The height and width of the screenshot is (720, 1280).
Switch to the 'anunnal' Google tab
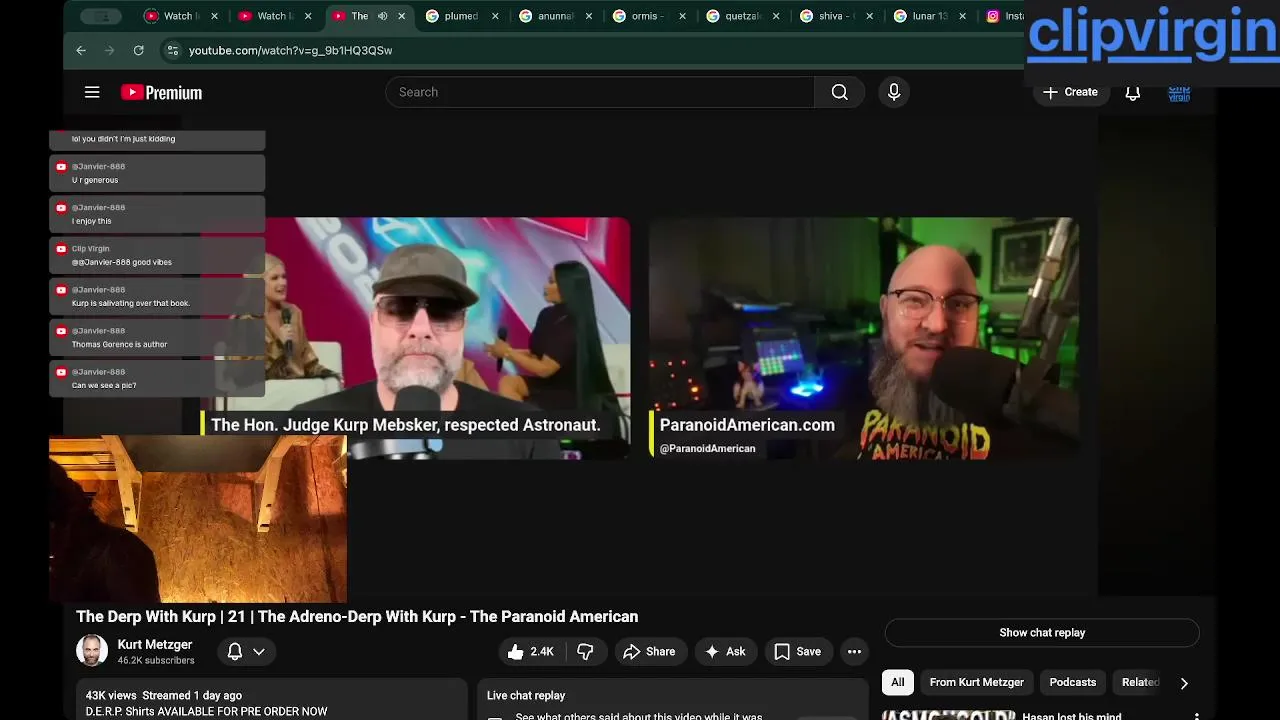555,16
